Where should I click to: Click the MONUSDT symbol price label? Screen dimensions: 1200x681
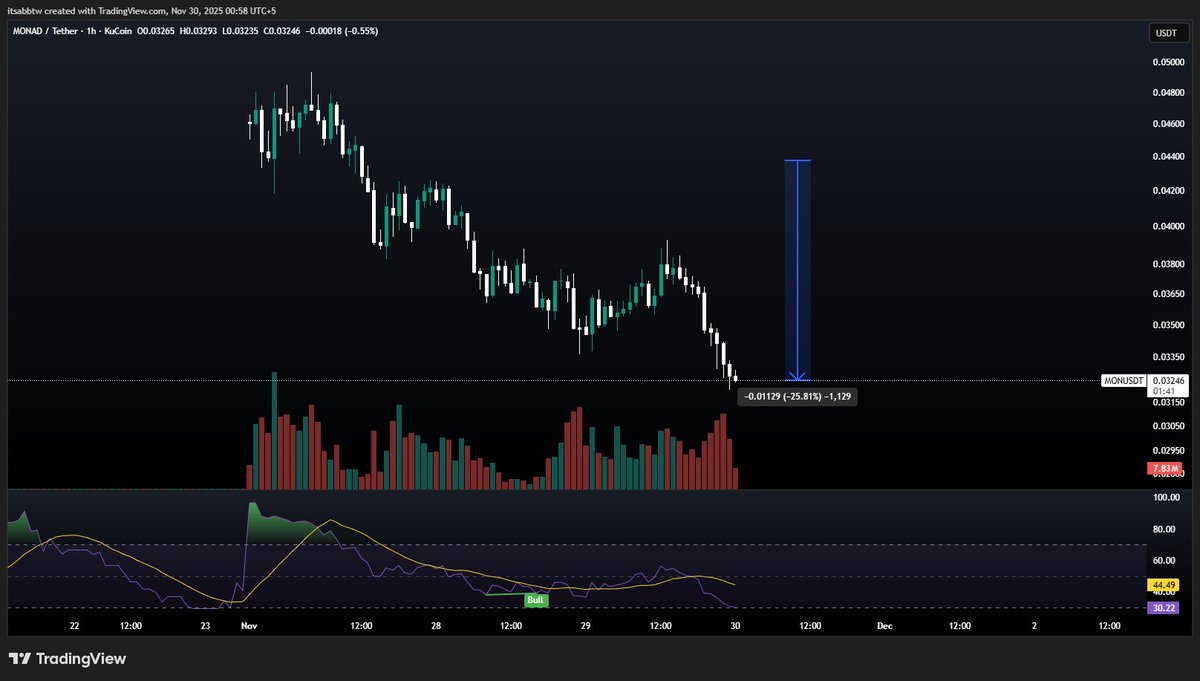pos(1123,381)
